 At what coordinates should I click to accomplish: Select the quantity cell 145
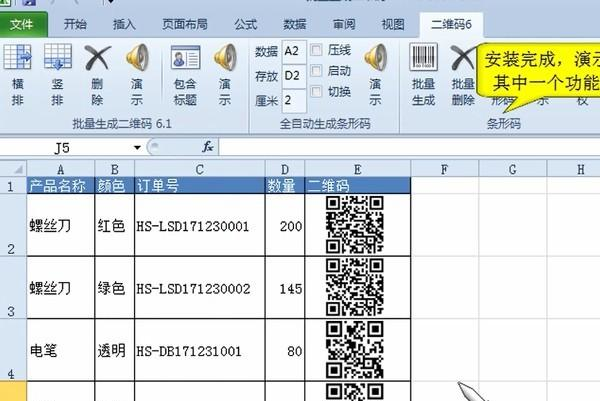point(285,288)
